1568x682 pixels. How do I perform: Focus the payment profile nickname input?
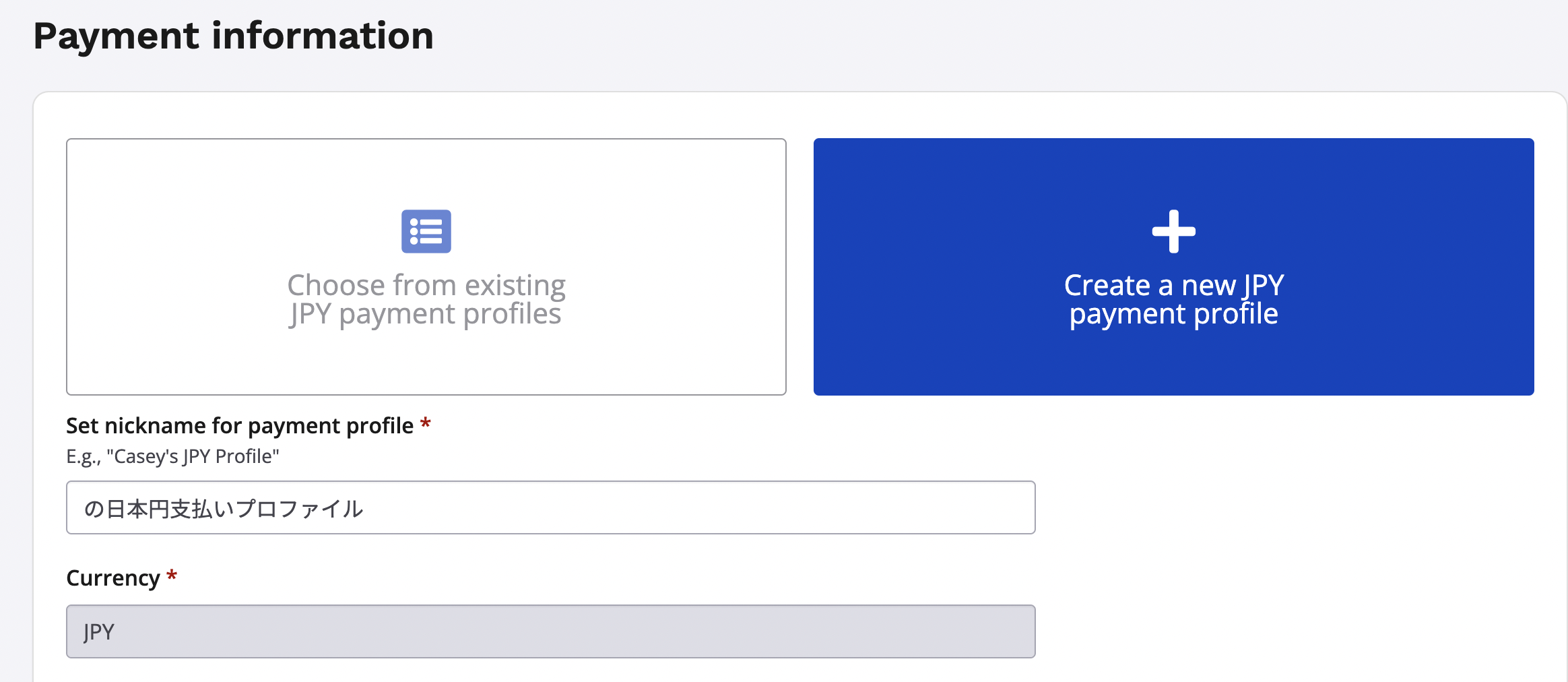click(606, 507)
